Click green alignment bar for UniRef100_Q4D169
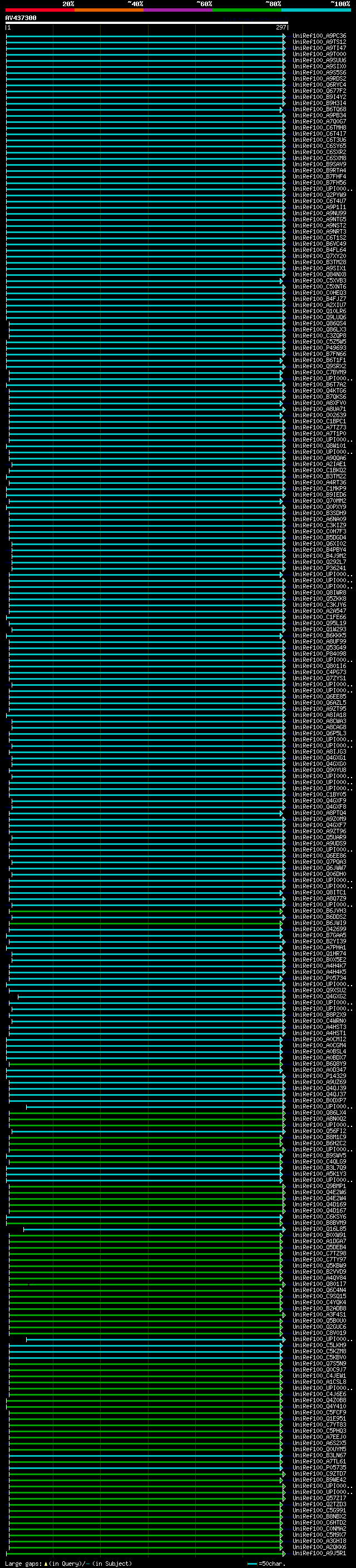Screen dimensions: 356x1568 pos(147,1204)
